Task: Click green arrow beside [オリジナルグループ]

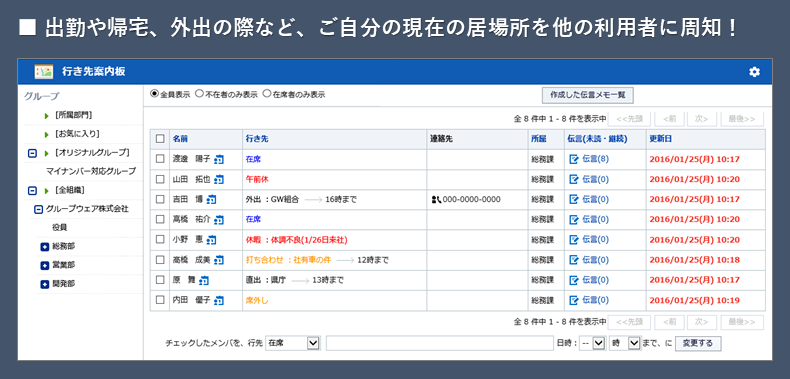Action: [47, 153]
